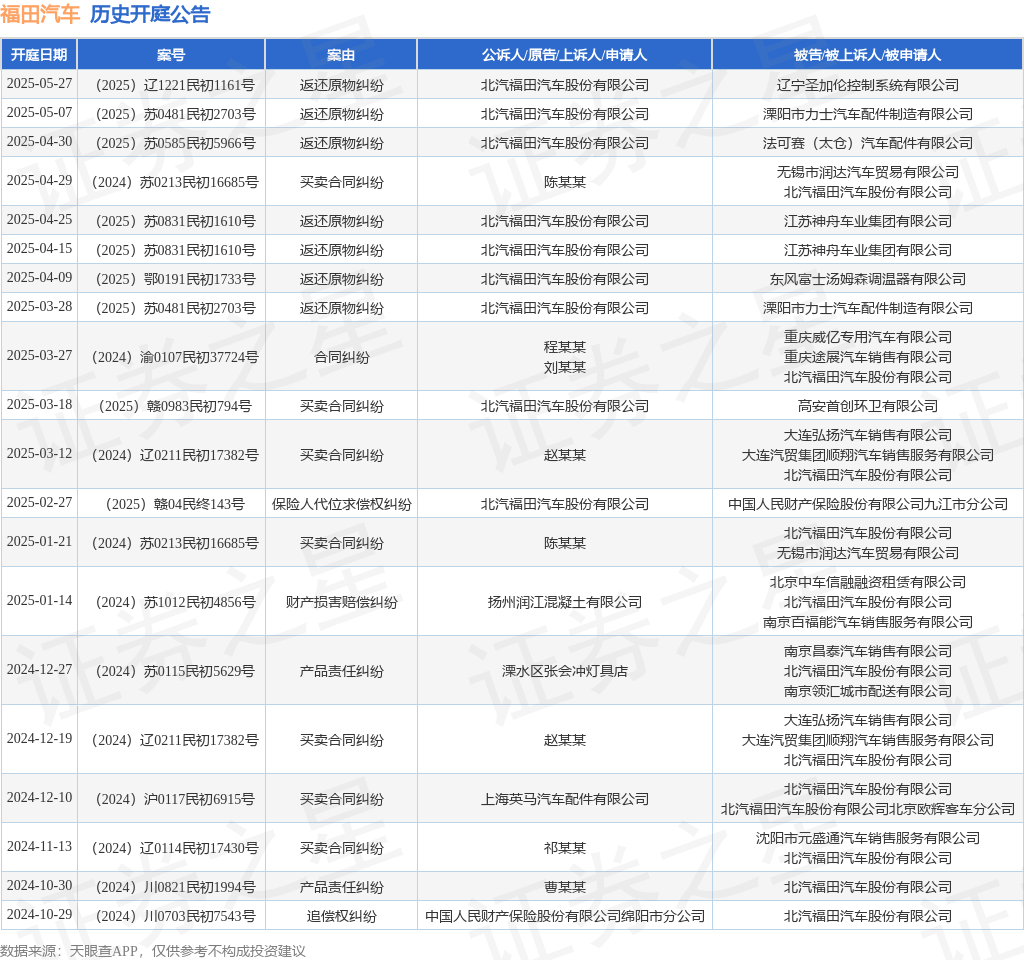Click defendant 法可赛(太仓)汽车配件有限公司
The image size is (1024, 960).
coord(867,143)
